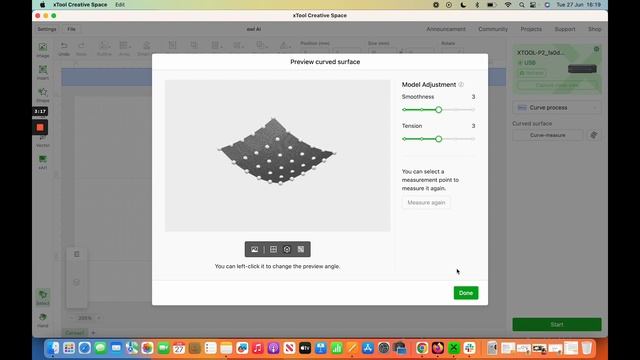Open the File menu in xTool

point(71,29)
